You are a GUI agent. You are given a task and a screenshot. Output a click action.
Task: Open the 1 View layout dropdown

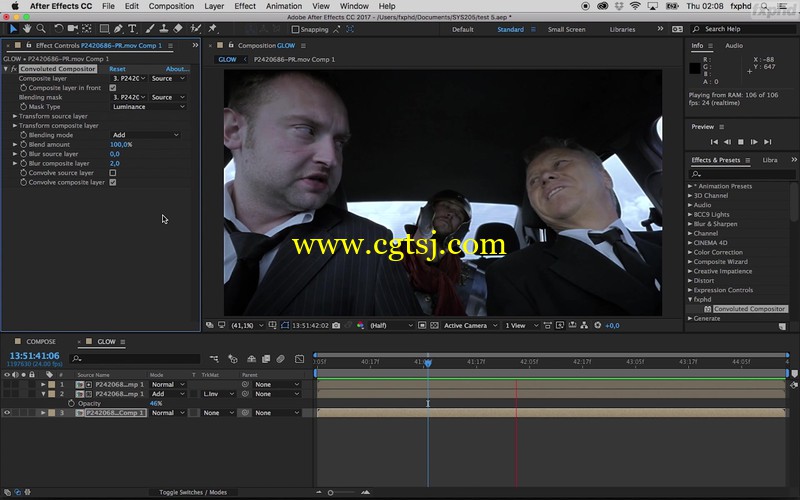pyautogui.click(x=521, y=326)
